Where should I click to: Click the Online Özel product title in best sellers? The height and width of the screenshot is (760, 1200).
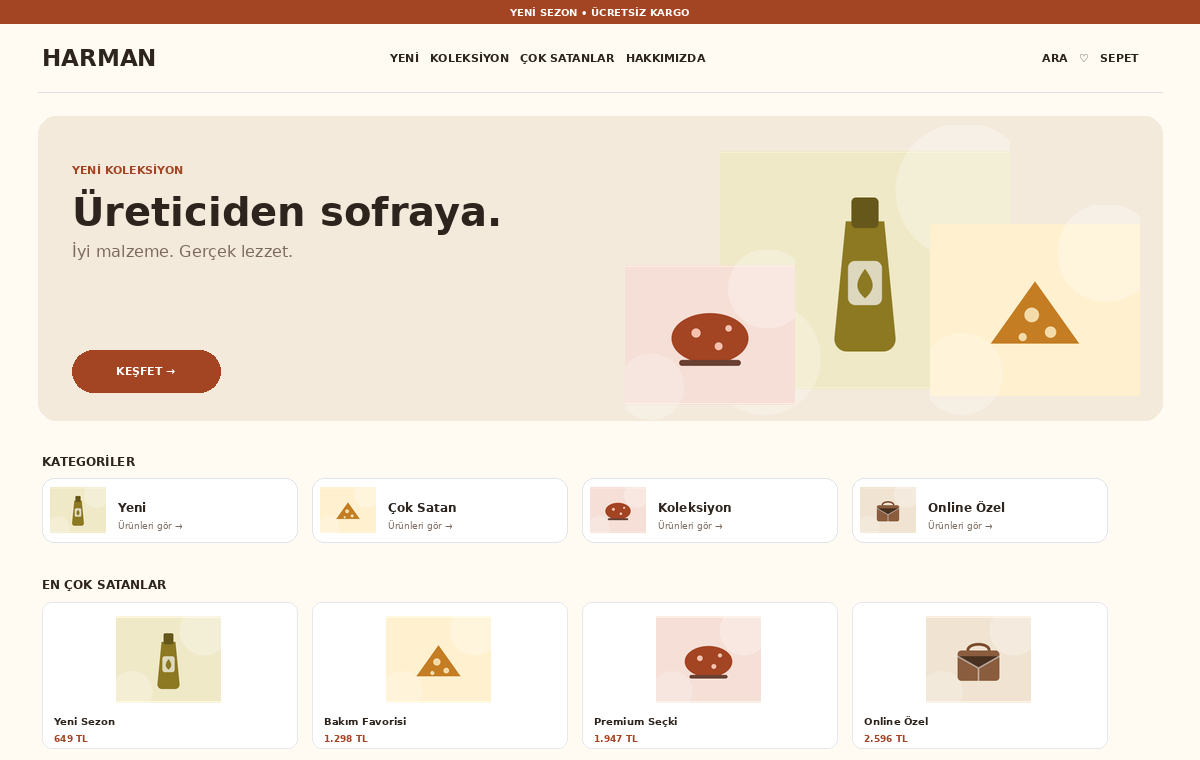[x=896, y=721]
